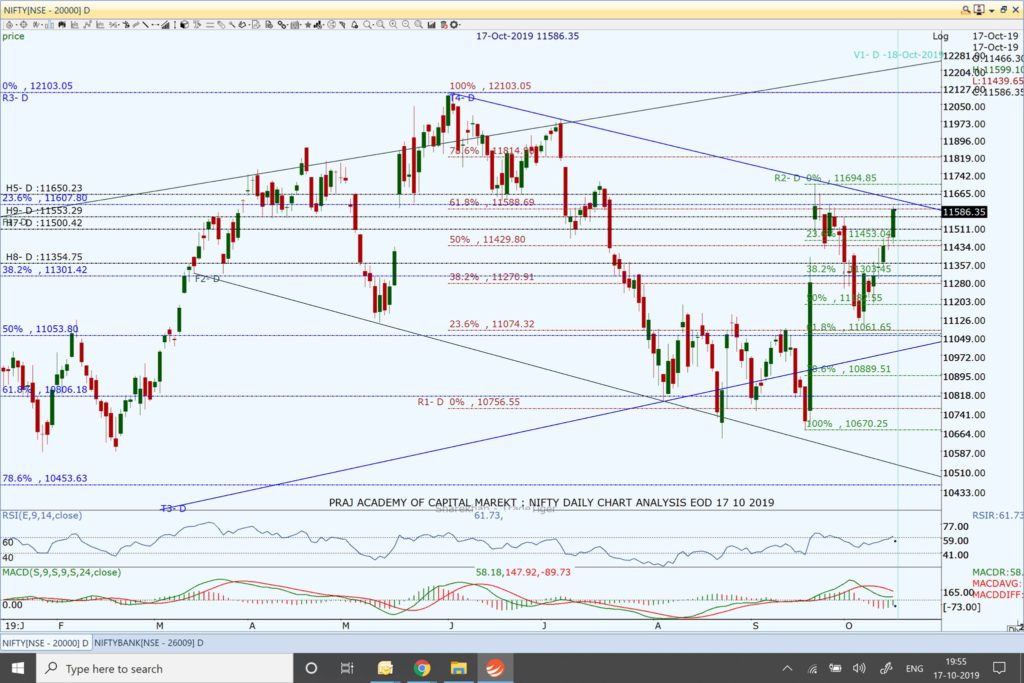The width and height of the screenshot is (1024, 683).
Task: Select the trend line drawing tool
Action: 145,25
